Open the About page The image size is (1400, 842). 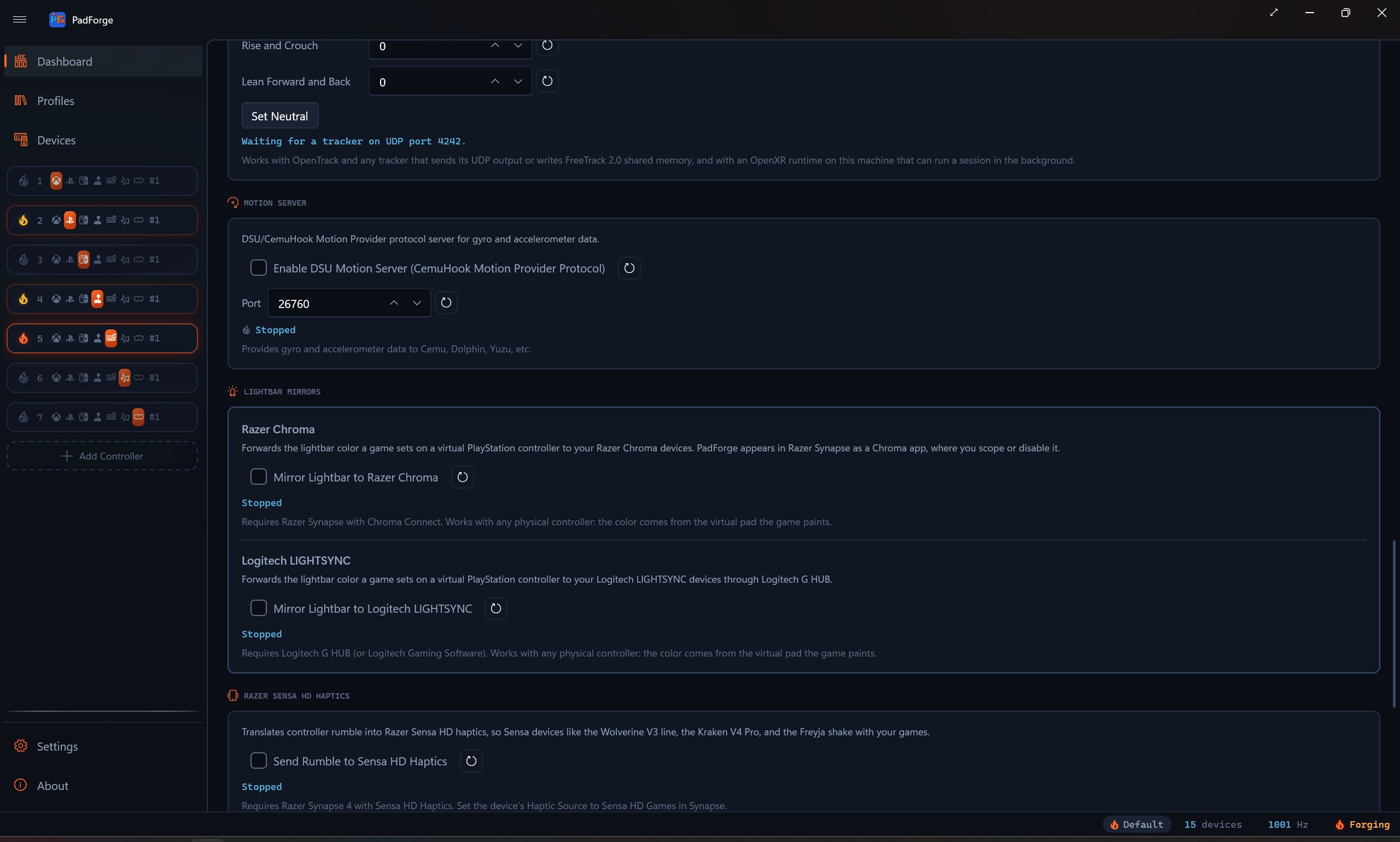[x=103, y=786]
